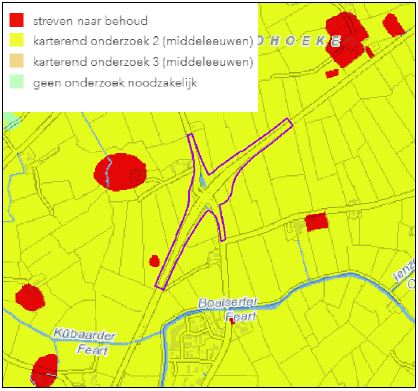The height and width of the screenshot is (391, 418).
Task: Click the tan 'karterend onderzoek 3' legend swatch
Action: pyautogui.click(x=16, y=61)
